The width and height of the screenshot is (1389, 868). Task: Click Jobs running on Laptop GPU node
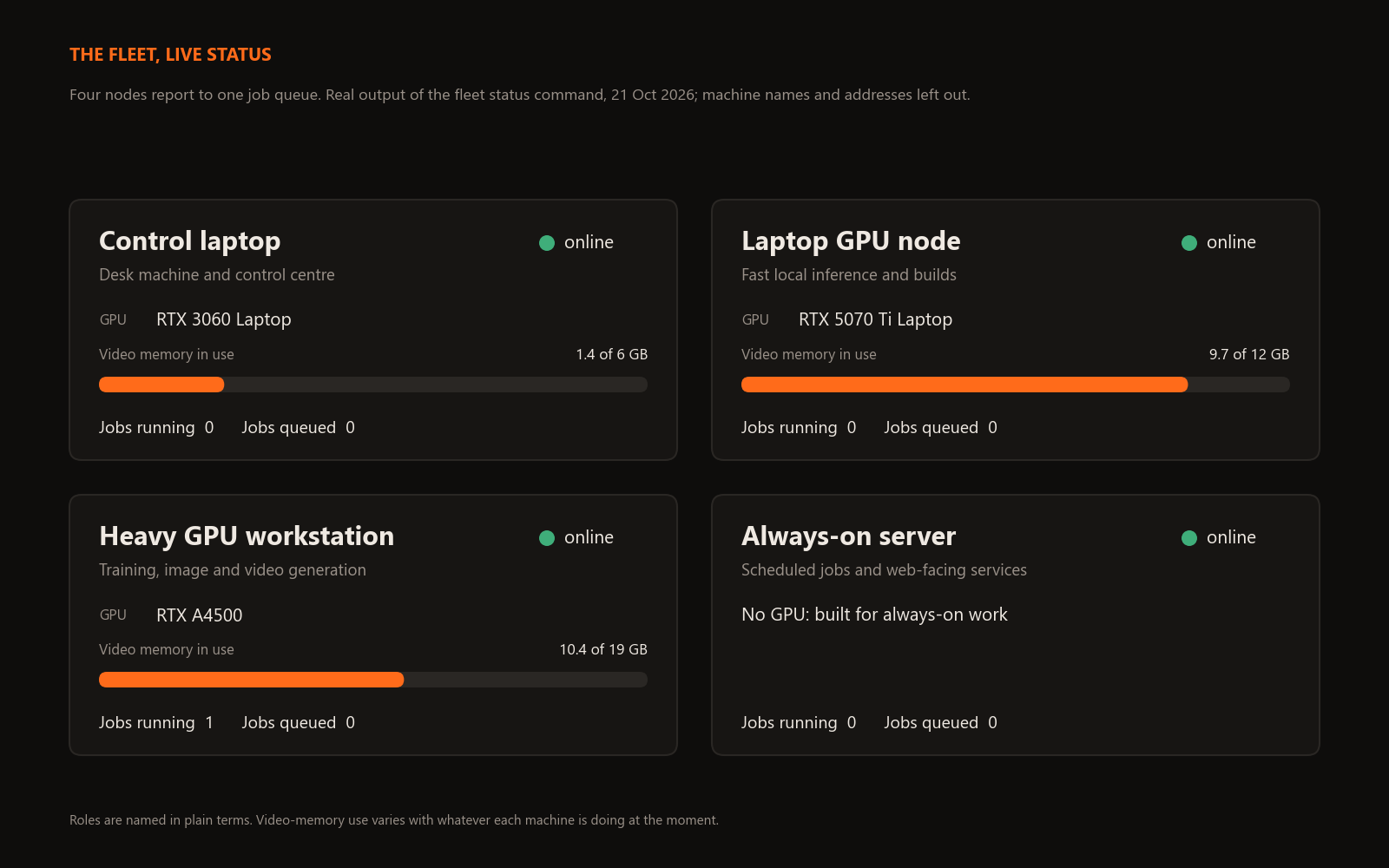(799, 428)
